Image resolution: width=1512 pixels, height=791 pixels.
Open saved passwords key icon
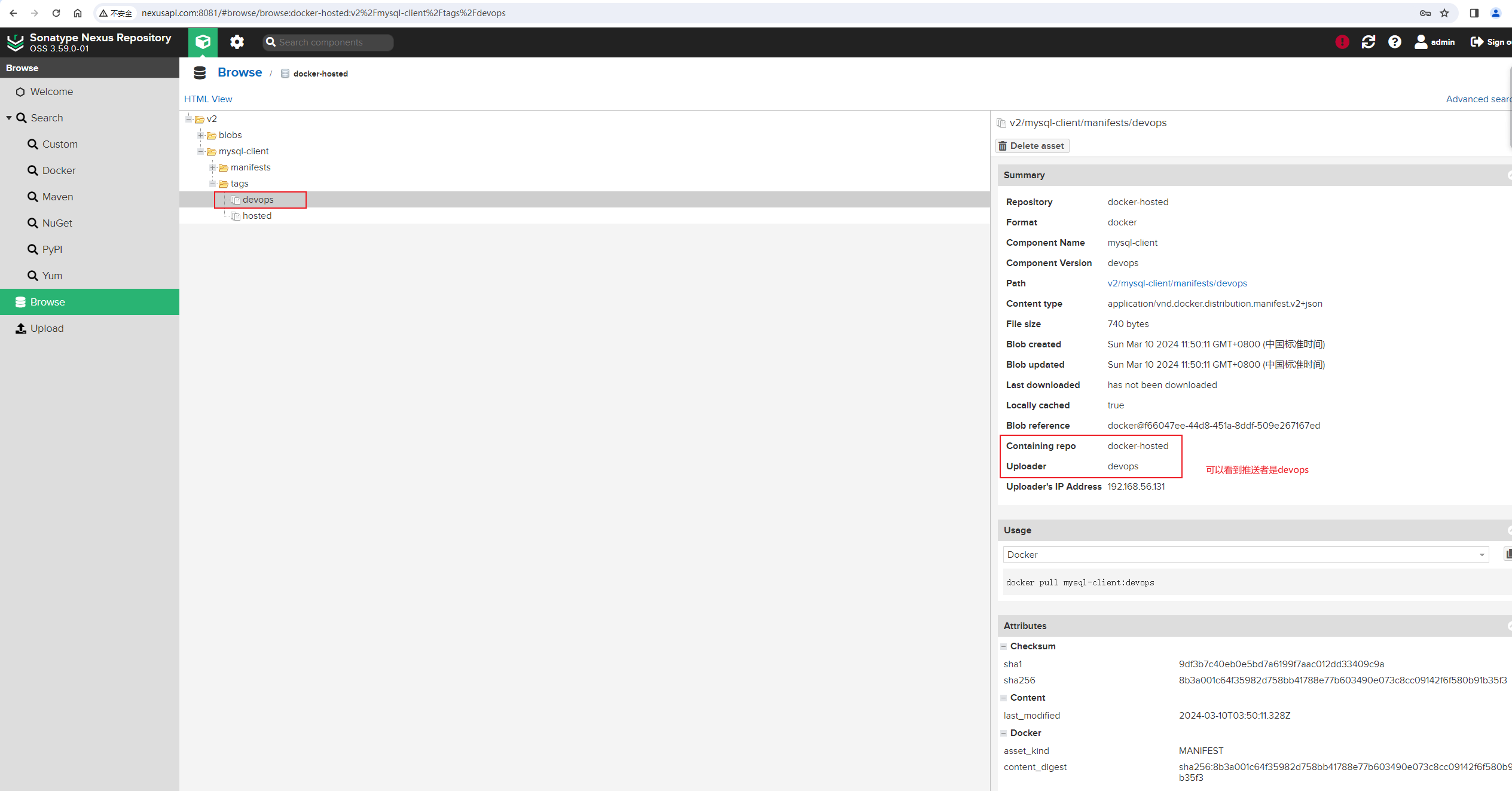click(x=1425, y=13)
